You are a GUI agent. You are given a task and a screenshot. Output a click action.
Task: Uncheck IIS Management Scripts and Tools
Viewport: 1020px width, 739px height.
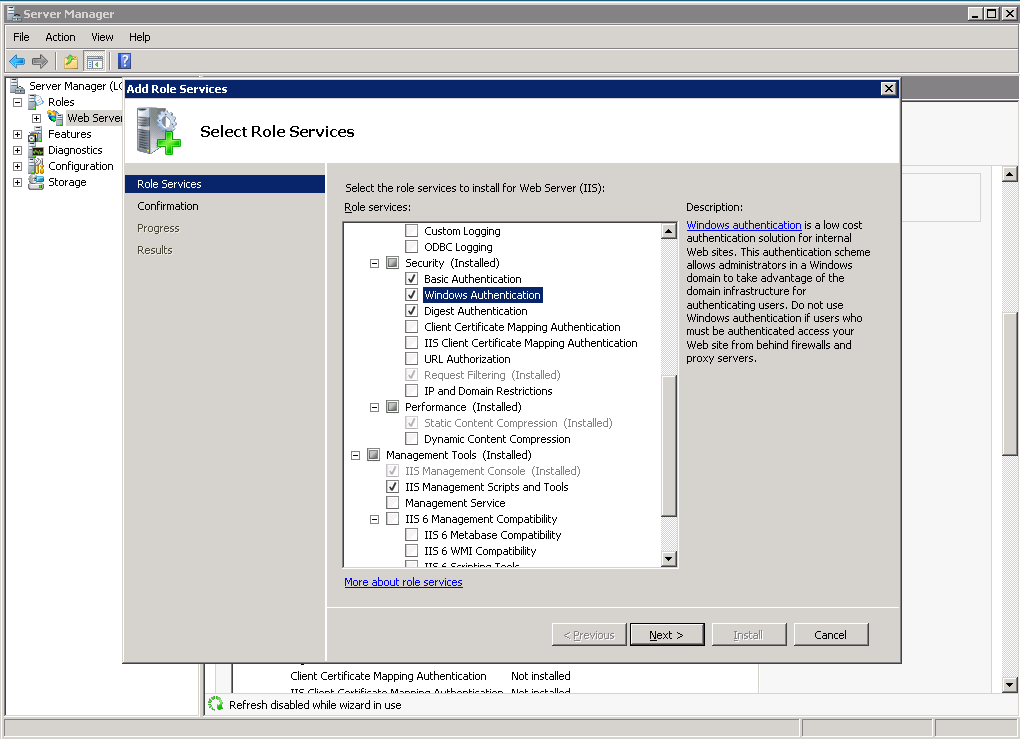pos(392,487)
